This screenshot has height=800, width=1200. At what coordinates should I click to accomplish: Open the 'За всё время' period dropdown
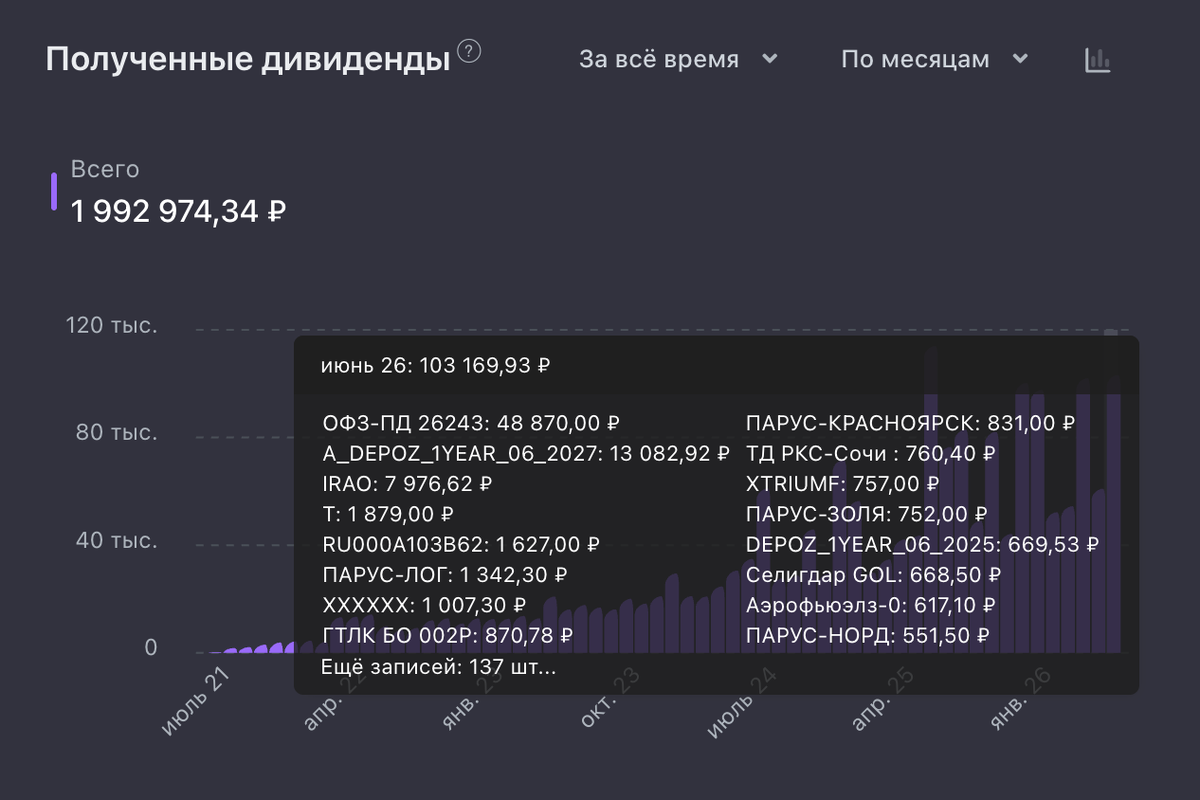pyautogui.click(x=679, y=59)
